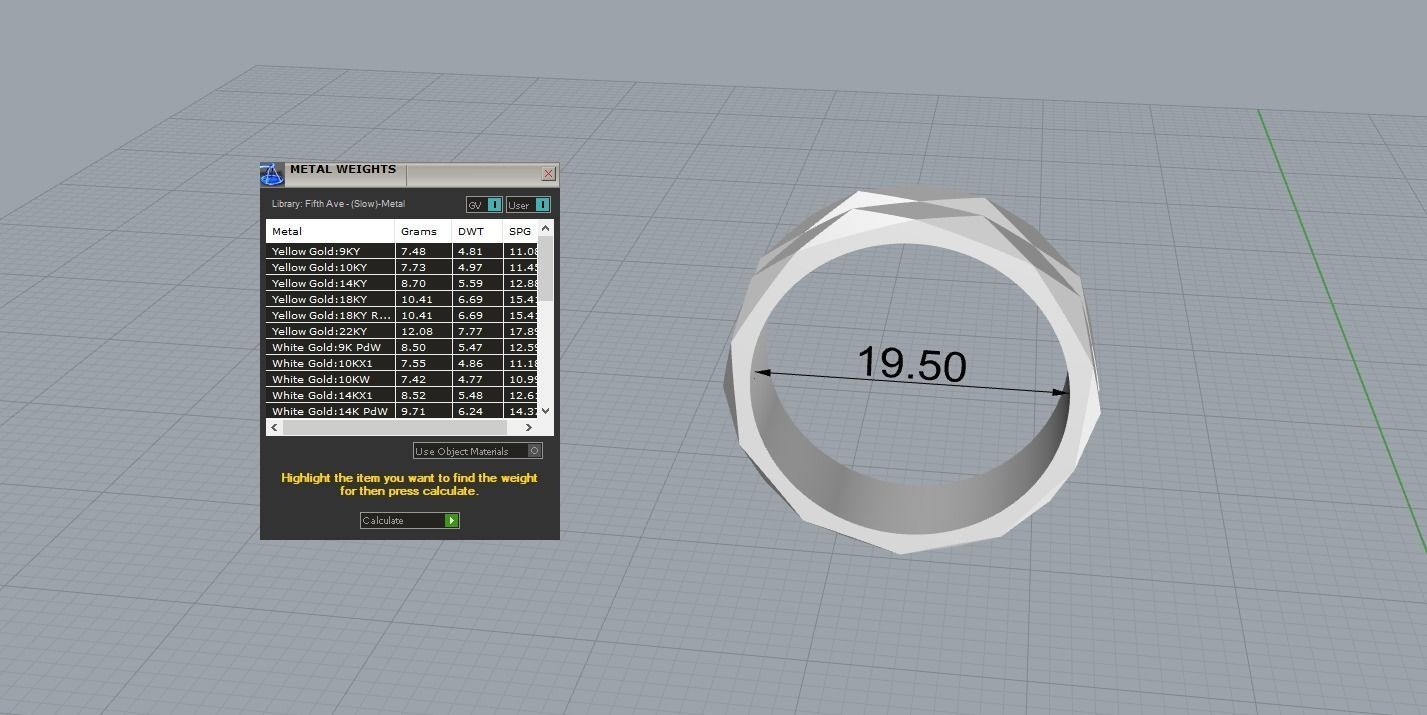
Task: Click the 7.48 grams cell
Action: click(x=423, y=251)
